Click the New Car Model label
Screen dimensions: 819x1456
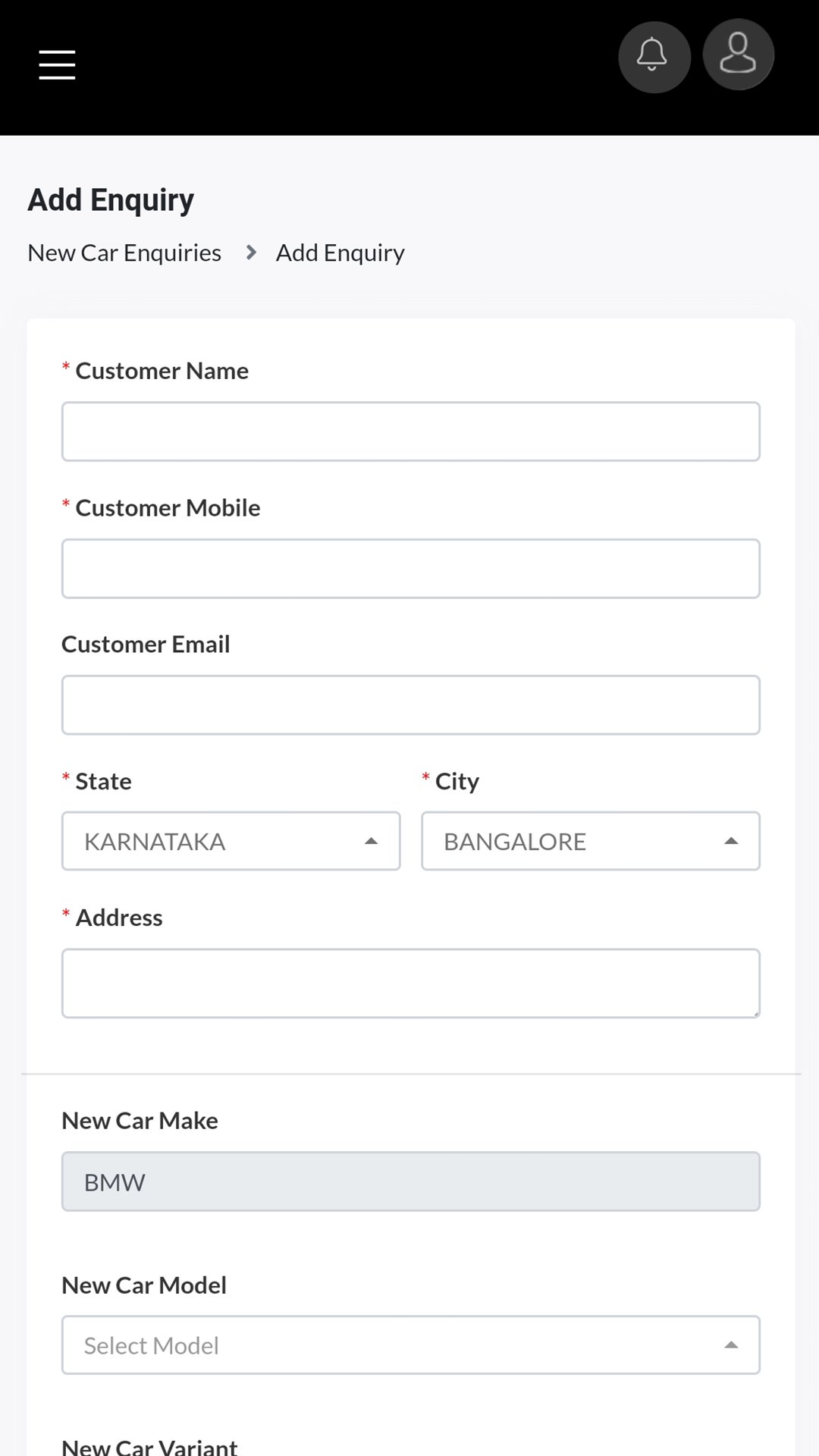pyautogui.click(x=144, y=1285)
